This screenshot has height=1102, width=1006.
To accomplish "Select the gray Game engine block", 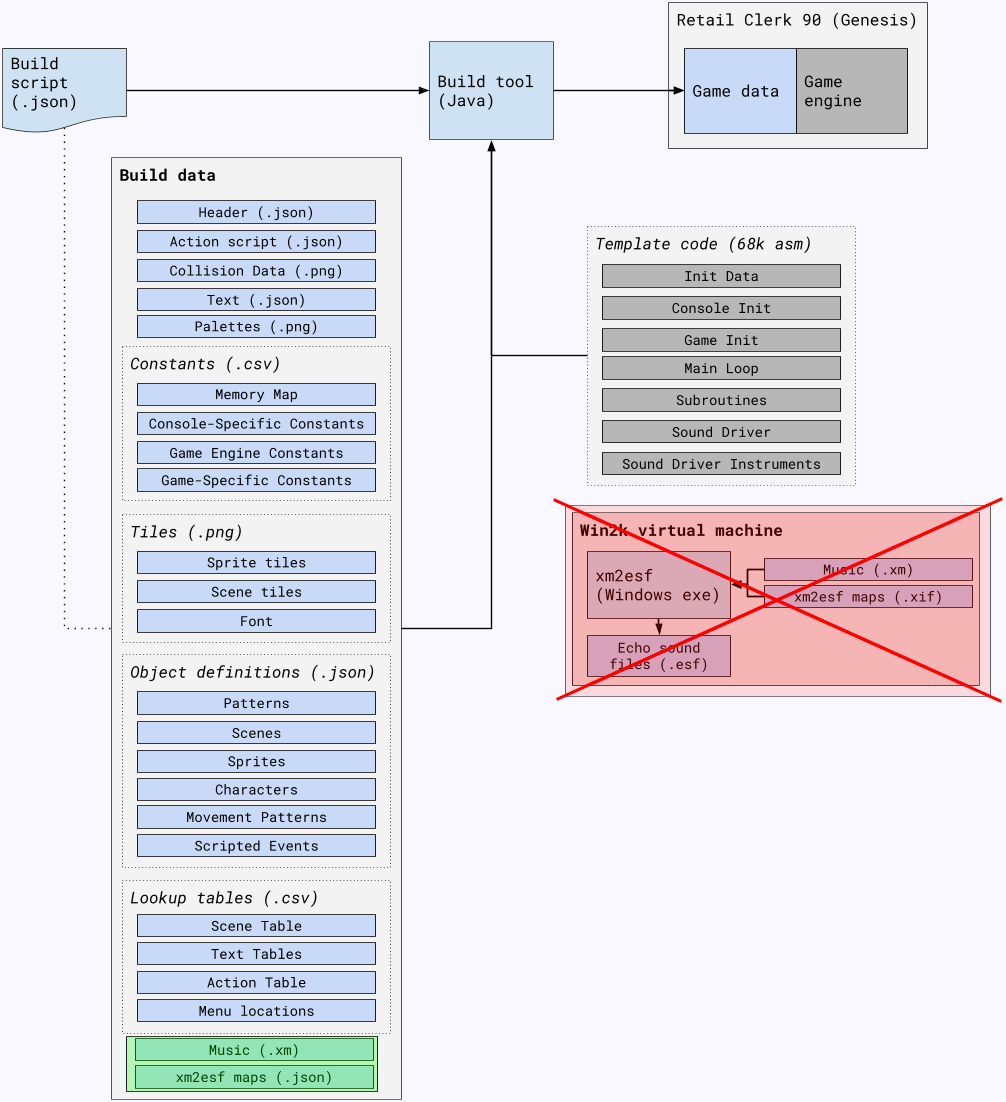I will point(851,91).
